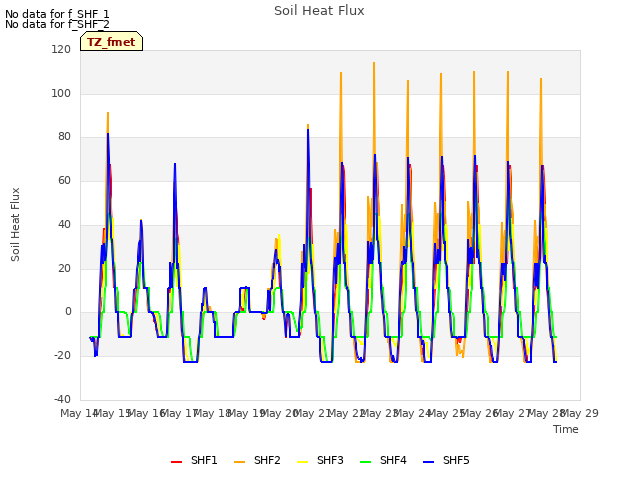Toggle the SHF4 legend entry
Viewport: 640px width, 480px height.
coord(383,460)
